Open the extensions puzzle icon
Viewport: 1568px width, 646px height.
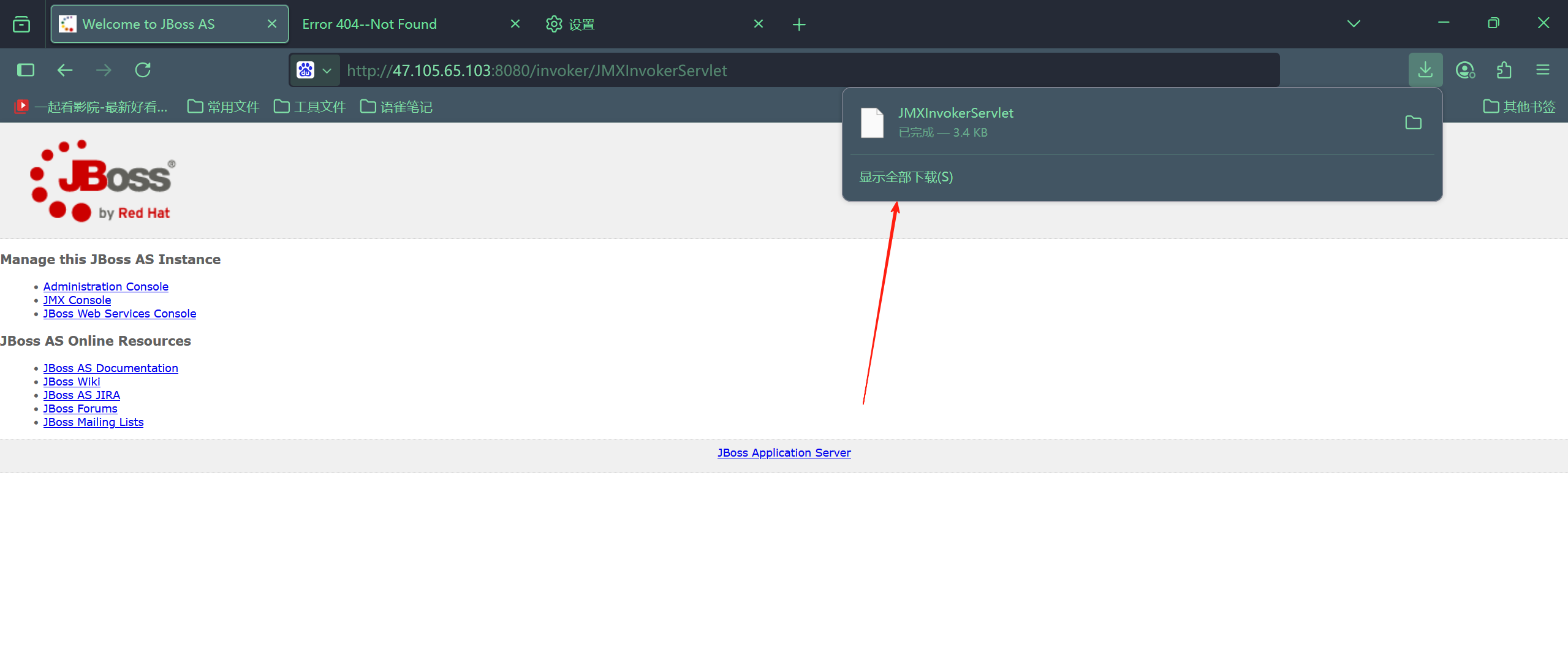(1504, 70)
